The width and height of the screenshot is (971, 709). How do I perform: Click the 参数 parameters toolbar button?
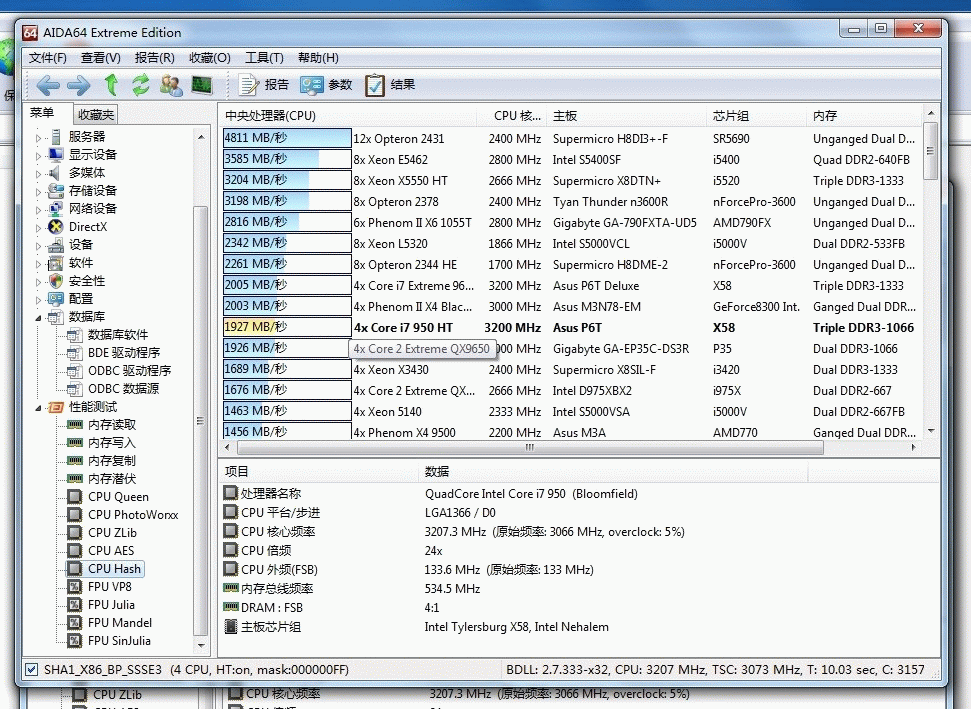tap(327, 86)
